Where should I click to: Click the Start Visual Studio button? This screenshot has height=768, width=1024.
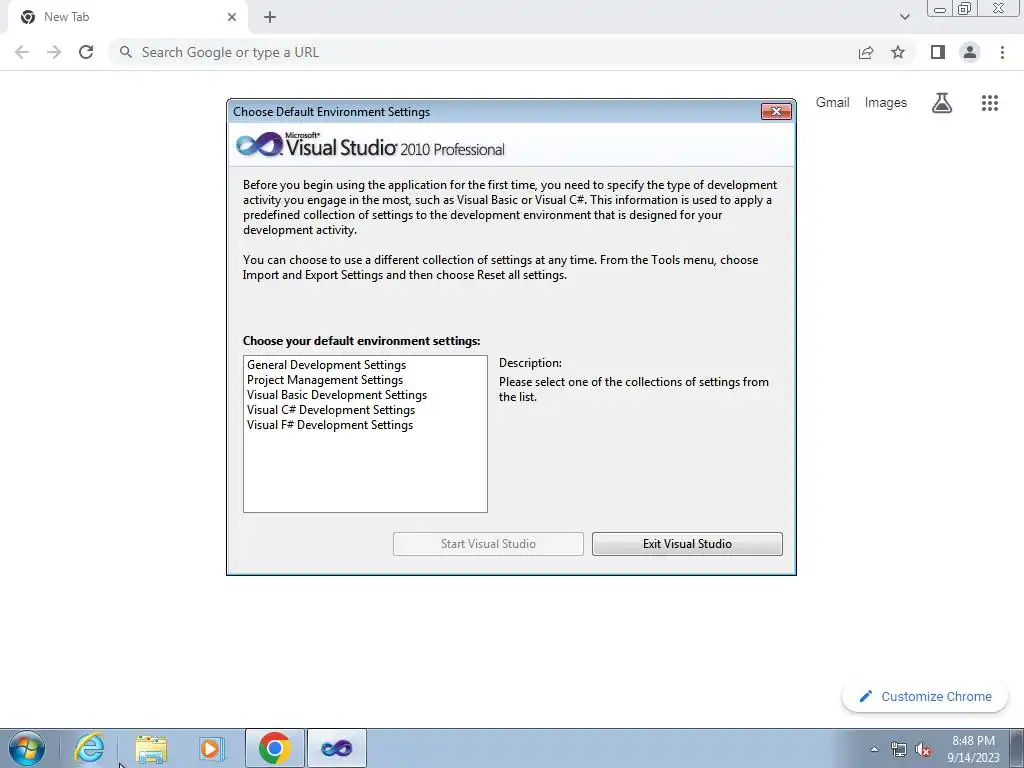488,544
